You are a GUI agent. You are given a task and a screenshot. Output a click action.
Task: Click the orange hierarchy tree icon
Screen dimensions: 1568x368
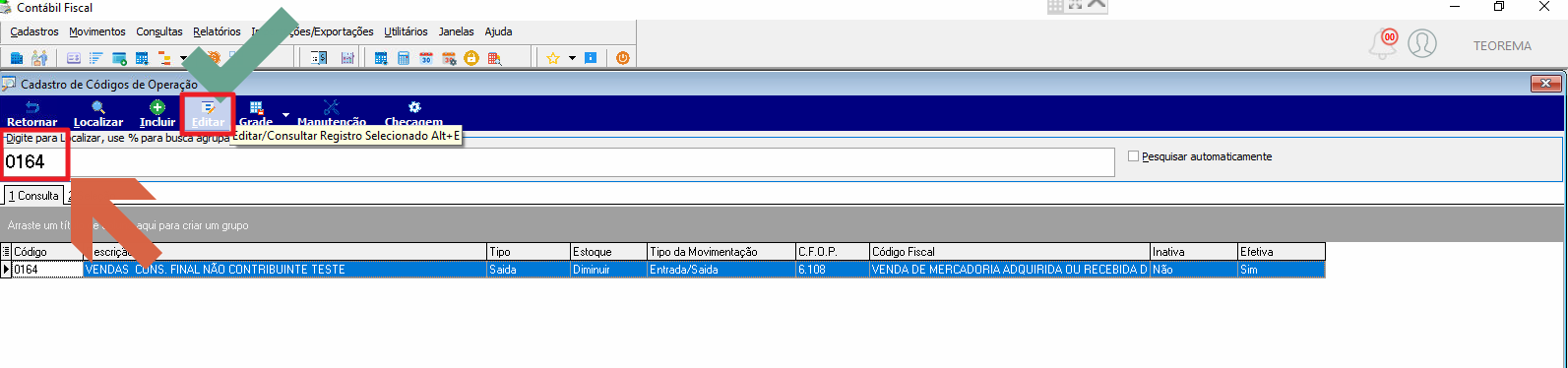[164, 58]
